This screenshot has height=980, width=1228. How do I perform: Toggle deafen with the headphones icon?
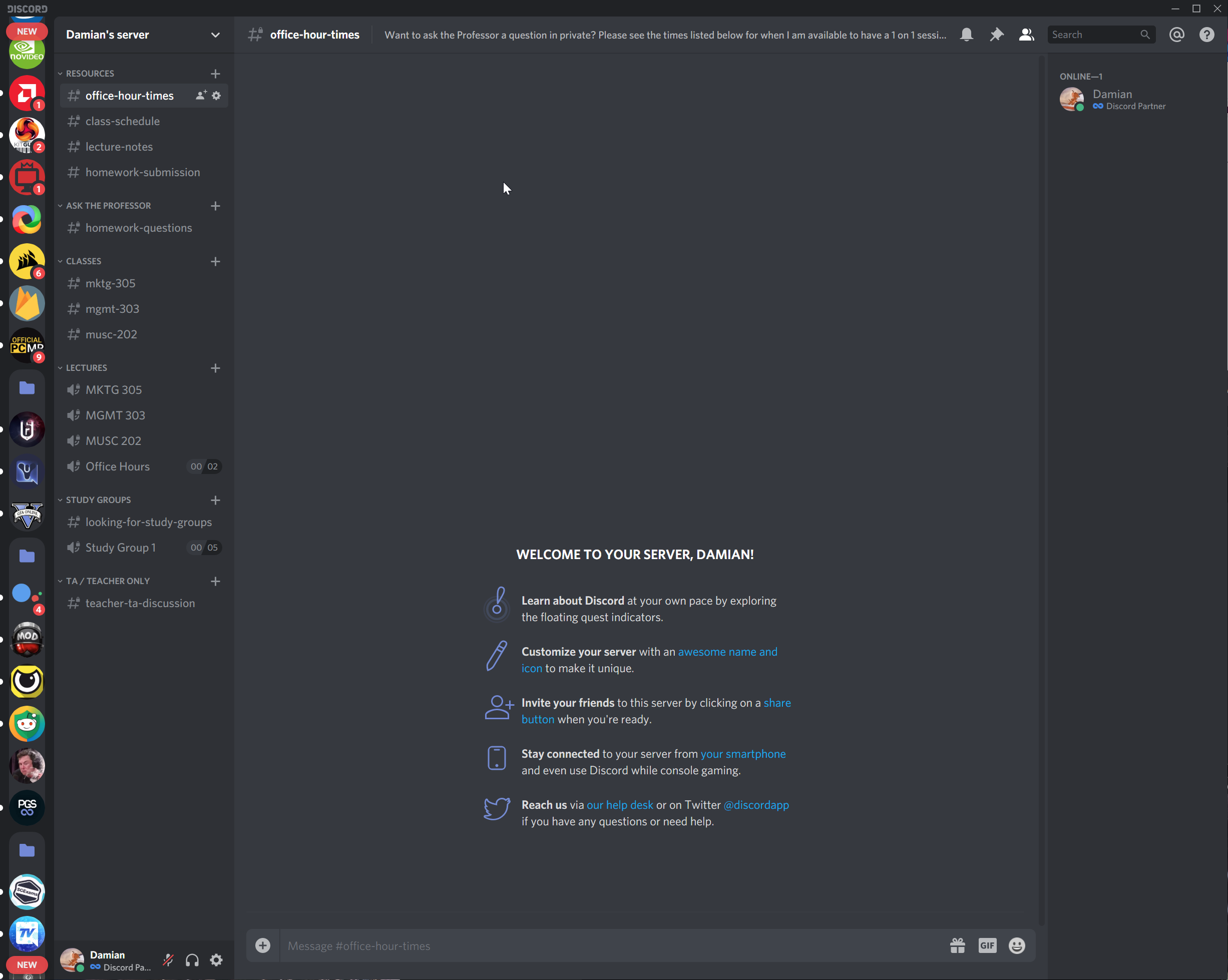pyautogui.click(x=192, y=960)
